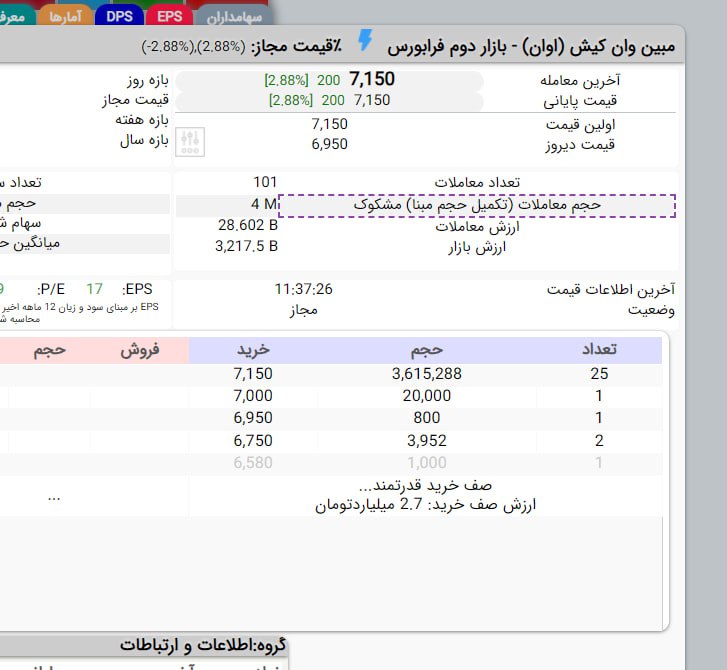Select the buy volume 3,615,288 cell
Screen dimensions: 727x670
click(427, 374)
